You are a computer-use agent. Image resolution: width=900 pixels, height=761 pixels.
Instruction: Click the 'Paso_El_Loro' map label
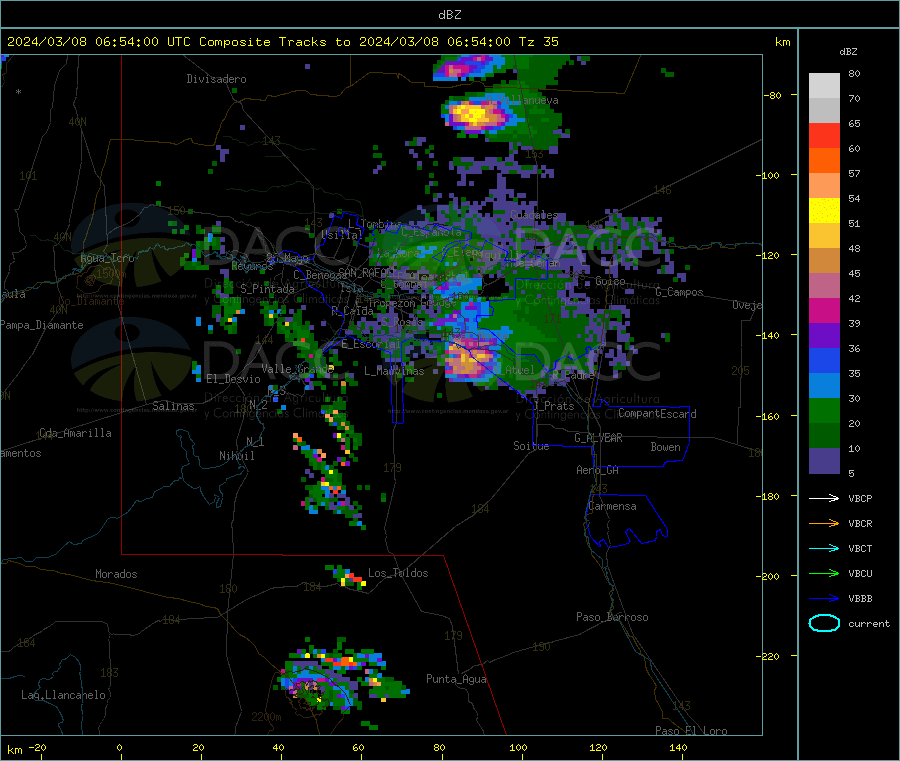pos(691,731)
